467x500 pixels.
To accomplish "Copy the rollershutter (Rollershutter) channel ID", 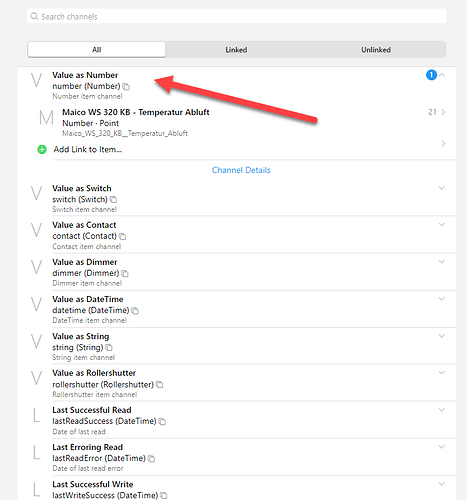I will click(159, 385).
